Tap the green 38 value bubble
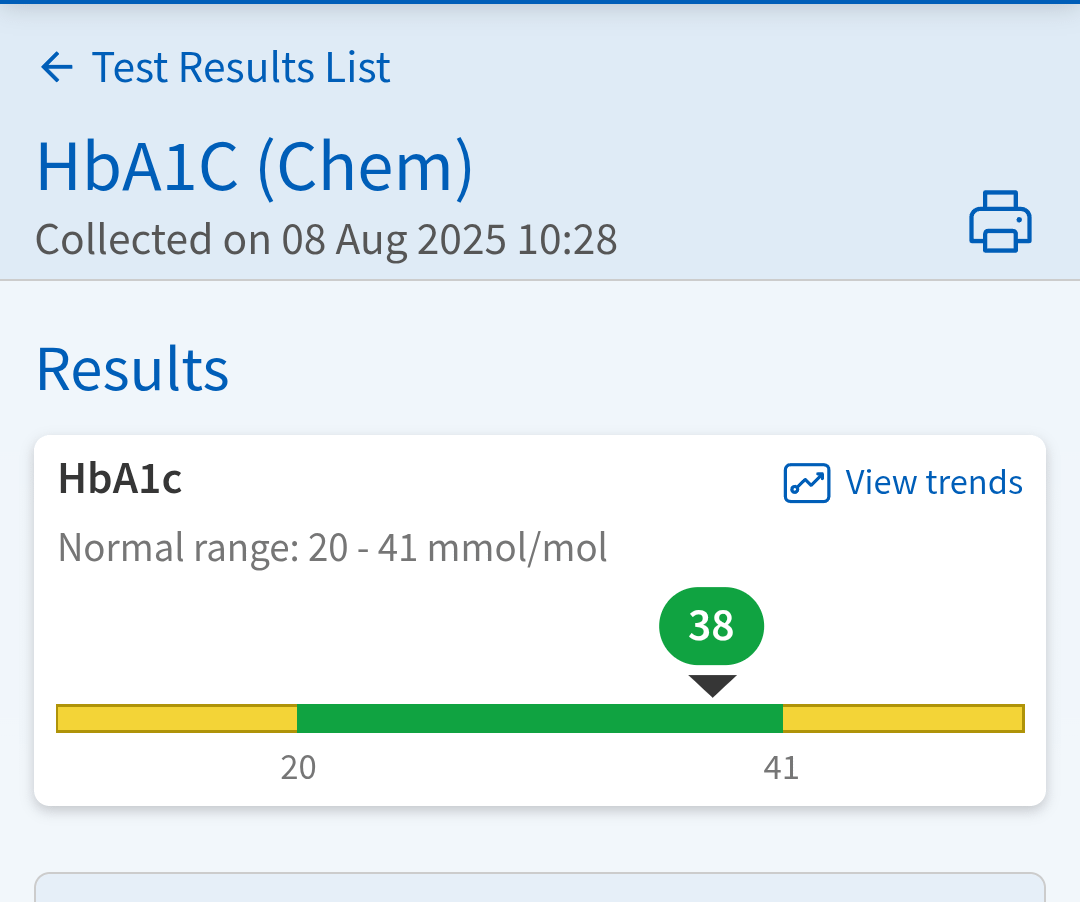1080x902 pixels. [x=711, y=626]
